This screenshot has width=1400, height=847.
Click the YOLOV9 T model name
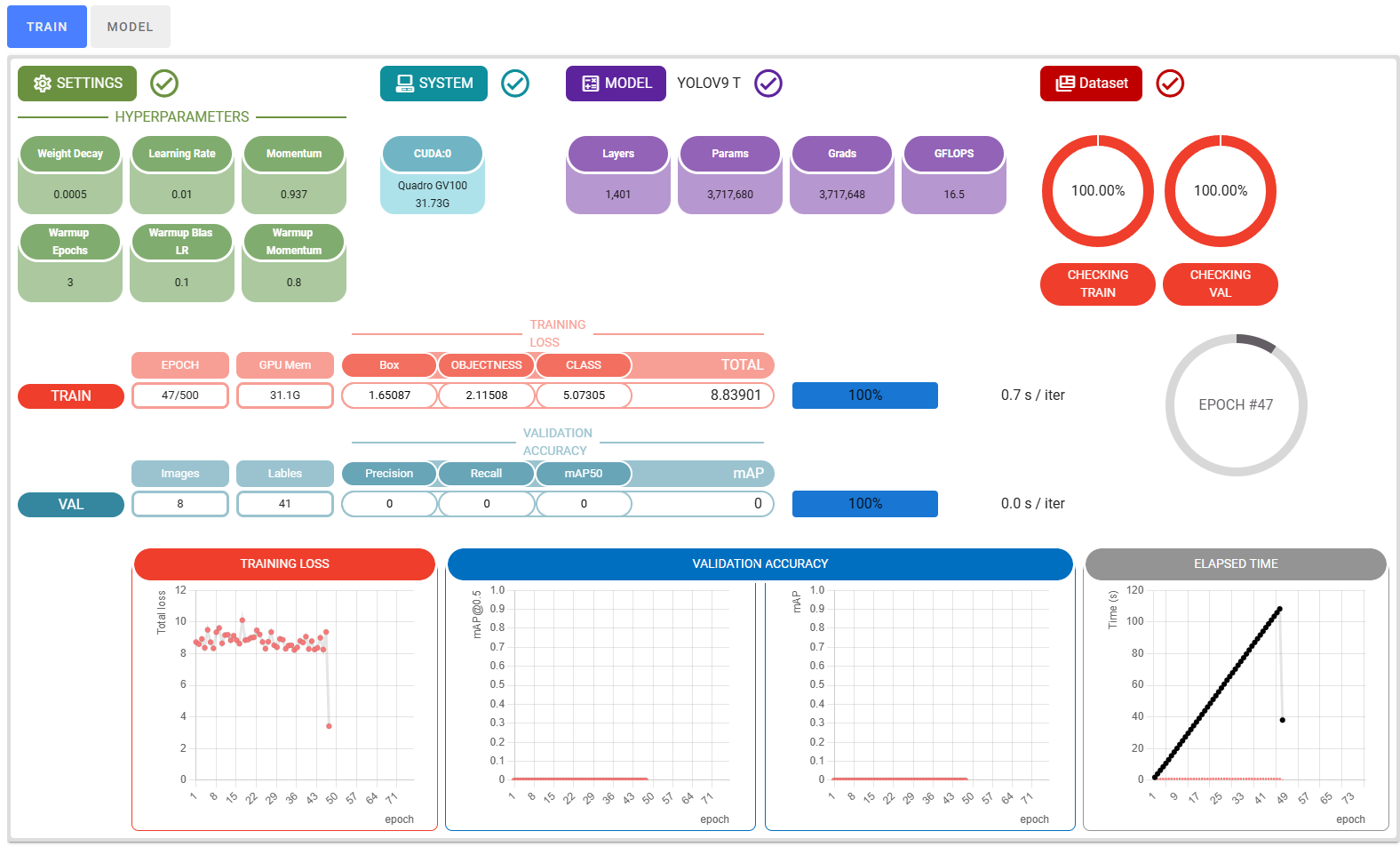[709, 84]
